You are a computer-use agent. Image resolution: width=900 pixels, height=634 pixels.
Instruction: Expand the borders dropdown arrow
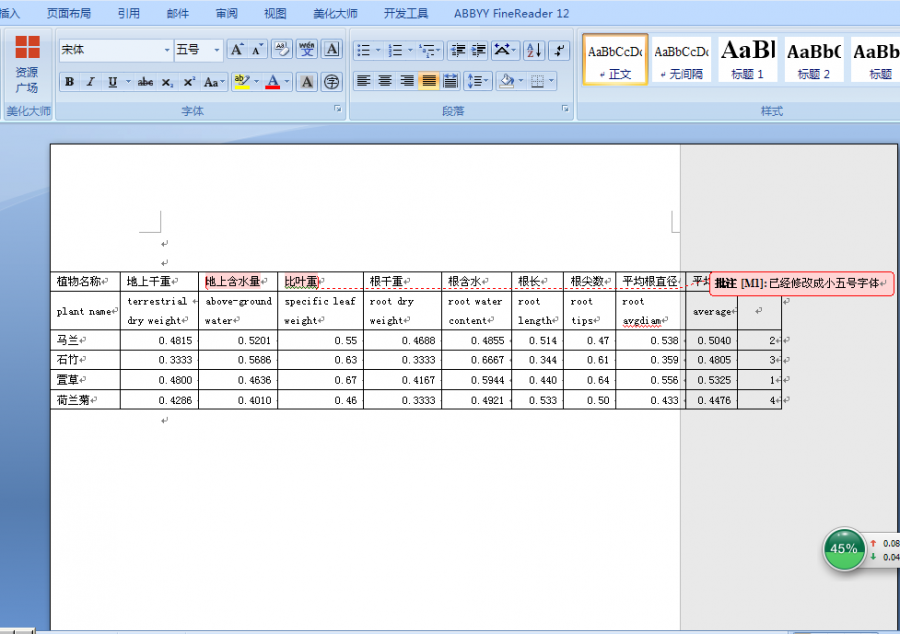pos(552,81)
